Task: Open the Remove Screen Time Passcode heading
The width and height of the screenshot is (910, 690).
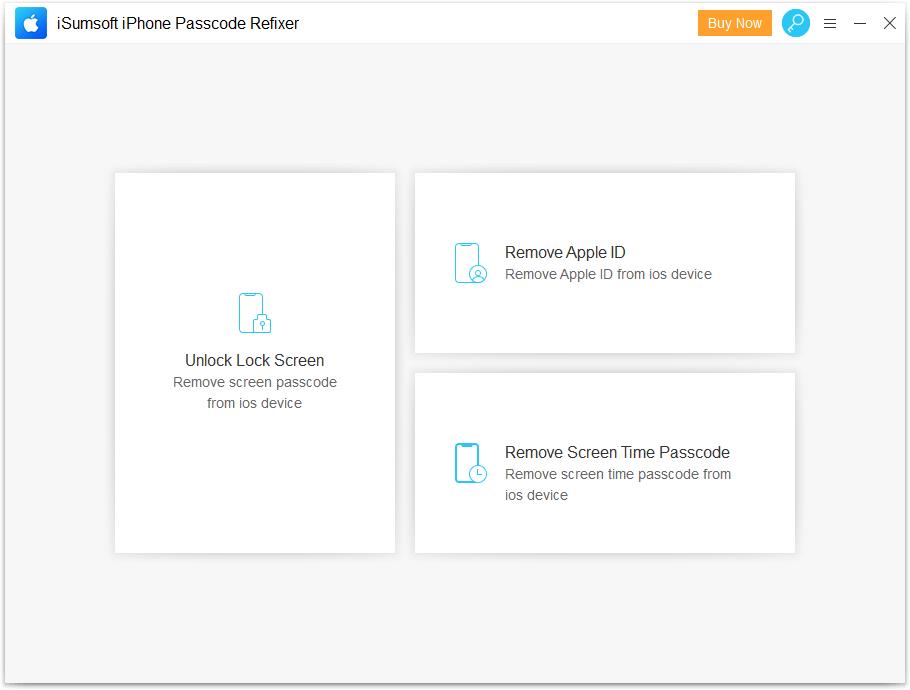Action: (x=617, y=452)
